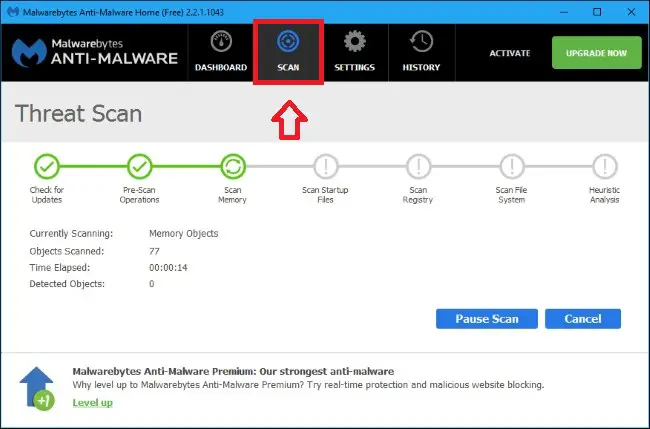Click the 'Scan Memory' step label
650x429 pixels.
point(233,195)
